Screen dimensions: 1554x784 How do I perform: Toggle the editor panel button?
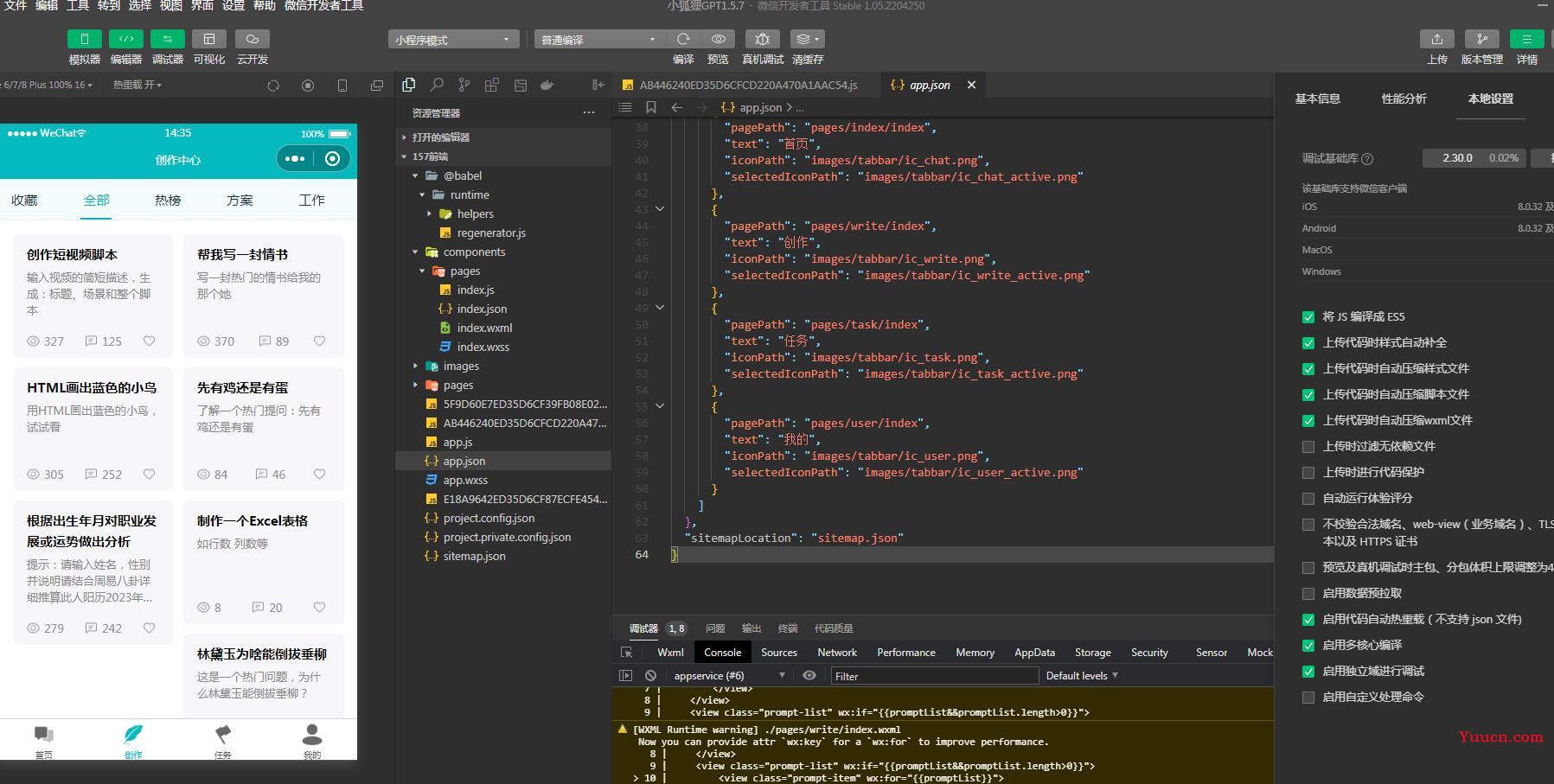click(126, 39)
